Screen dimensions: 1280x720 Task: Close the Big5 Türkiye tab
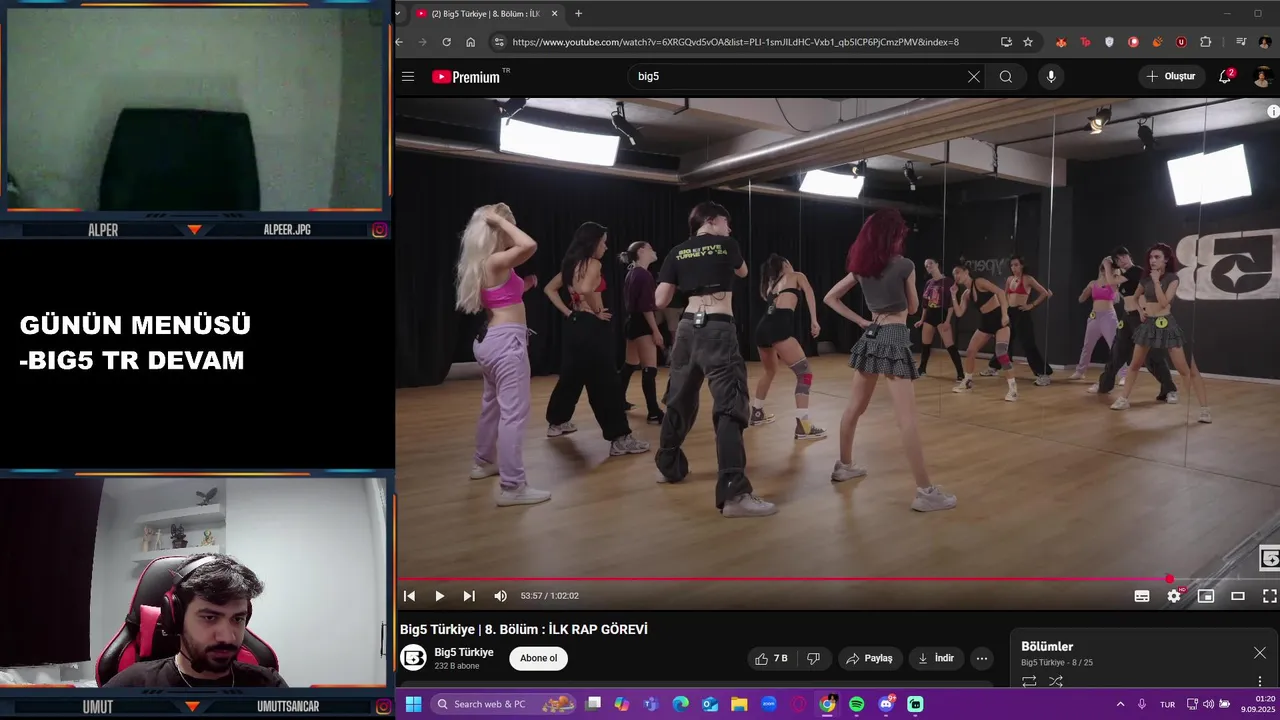pyautogui.click(x=555, y=14)
